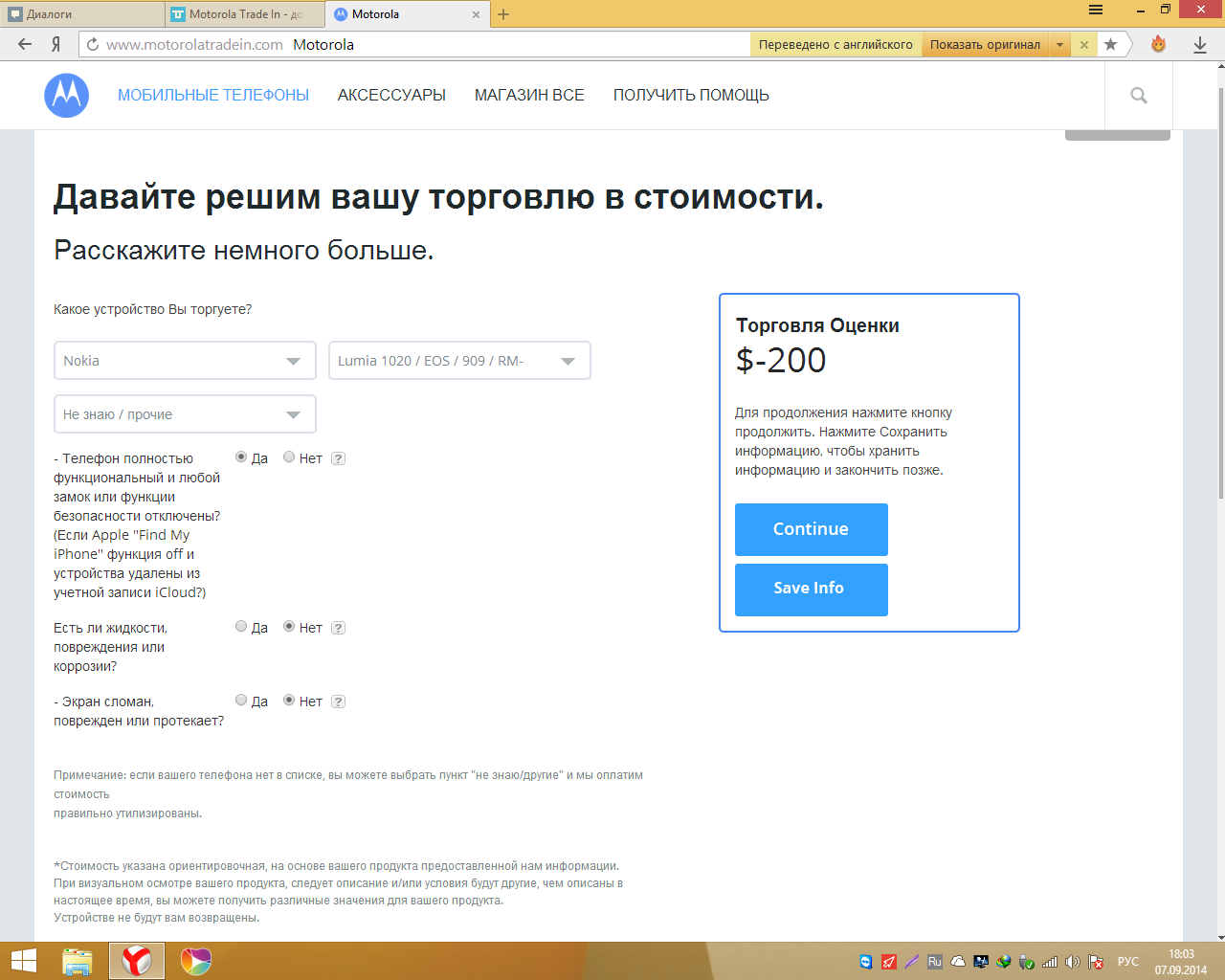Switch to Motorola Trade In tab

[245, 14]
